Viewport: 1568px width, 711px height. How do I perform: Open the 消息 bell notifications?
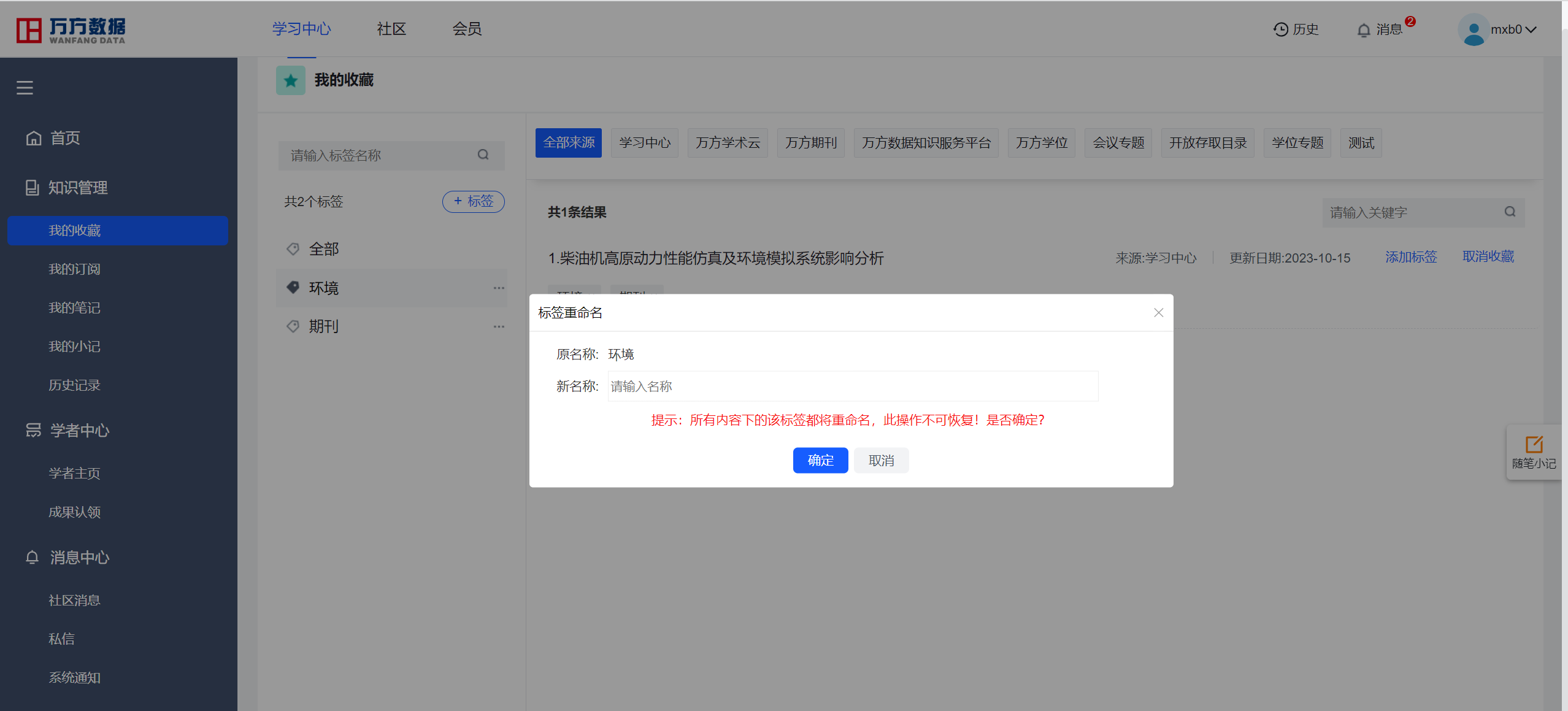click(1364, 30)
